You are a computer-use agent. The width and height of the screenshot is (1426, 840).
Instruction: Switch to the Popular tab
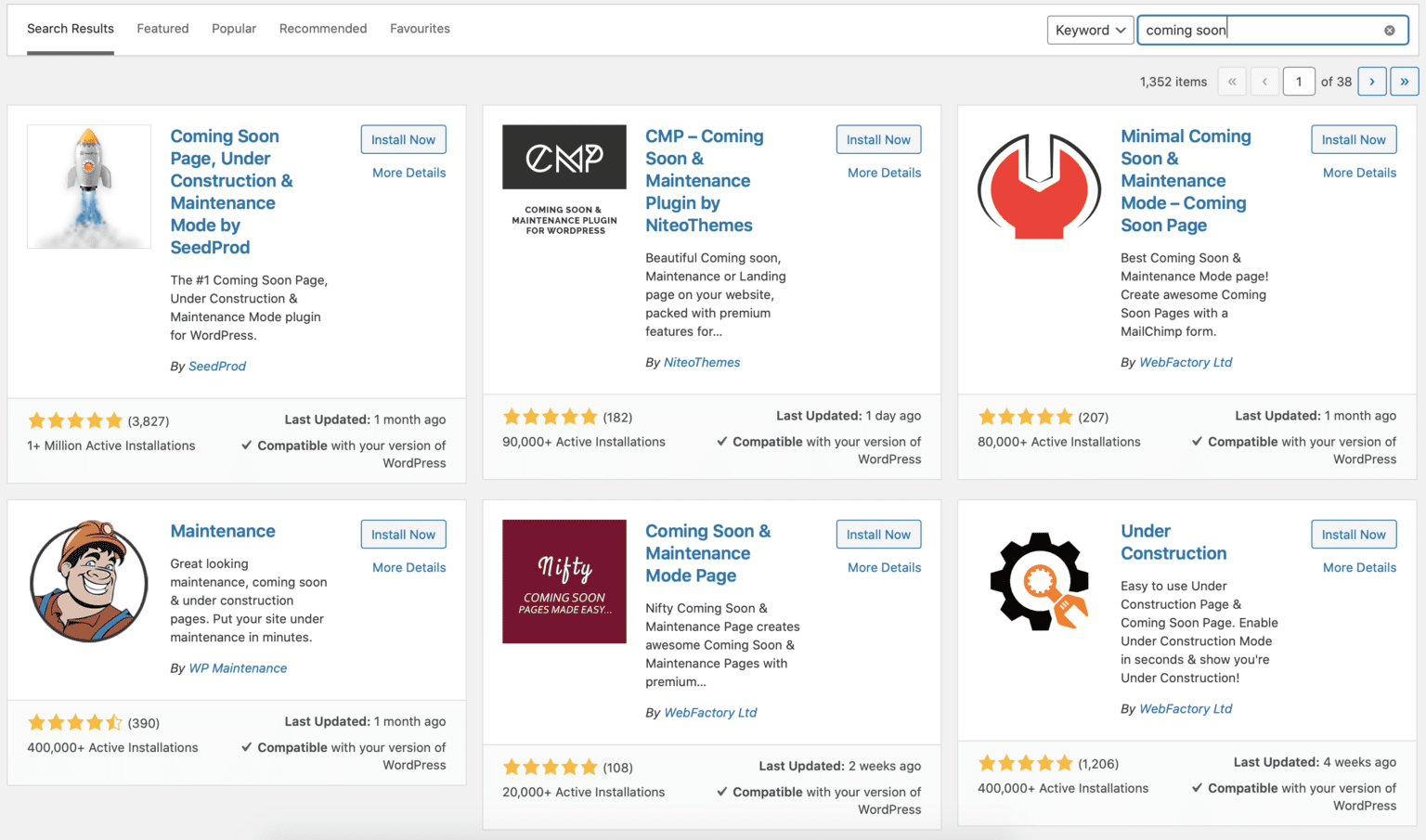[x=234, y=28]
